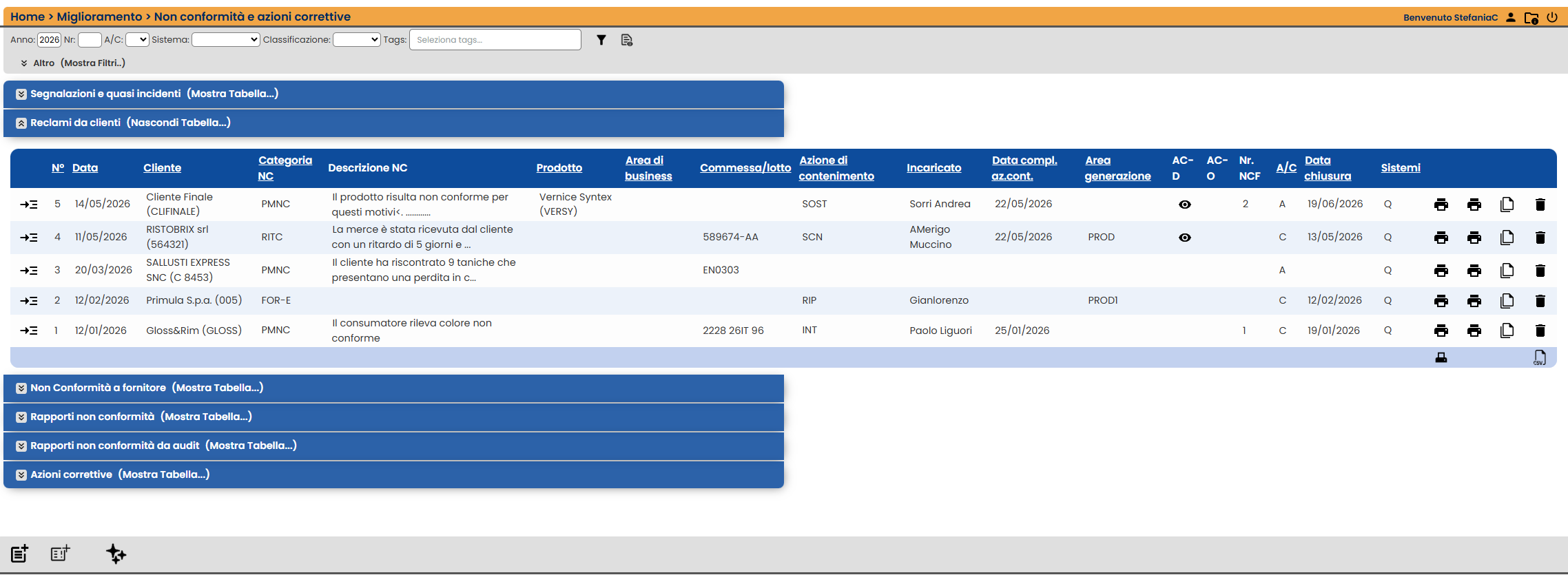
Task: Sort by Area generazione column header
Action: click(x=1117, y=168)
